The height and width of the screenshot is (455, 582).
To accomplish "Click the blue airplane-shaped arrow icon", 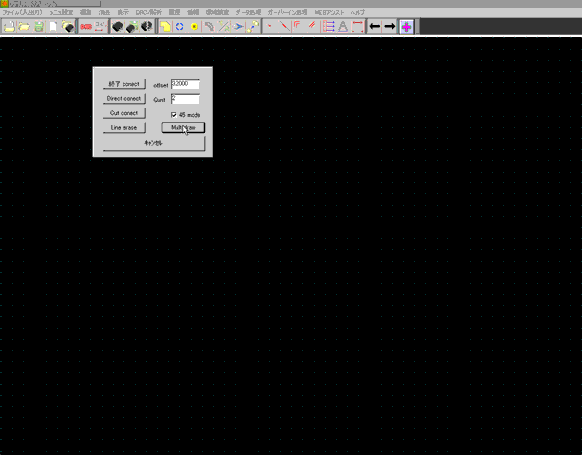I will coord(239,27).
